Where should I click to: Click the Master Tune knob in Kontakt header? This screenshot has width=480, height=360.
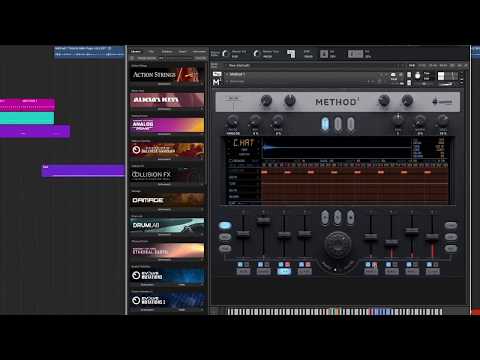[x=257, y=53]
